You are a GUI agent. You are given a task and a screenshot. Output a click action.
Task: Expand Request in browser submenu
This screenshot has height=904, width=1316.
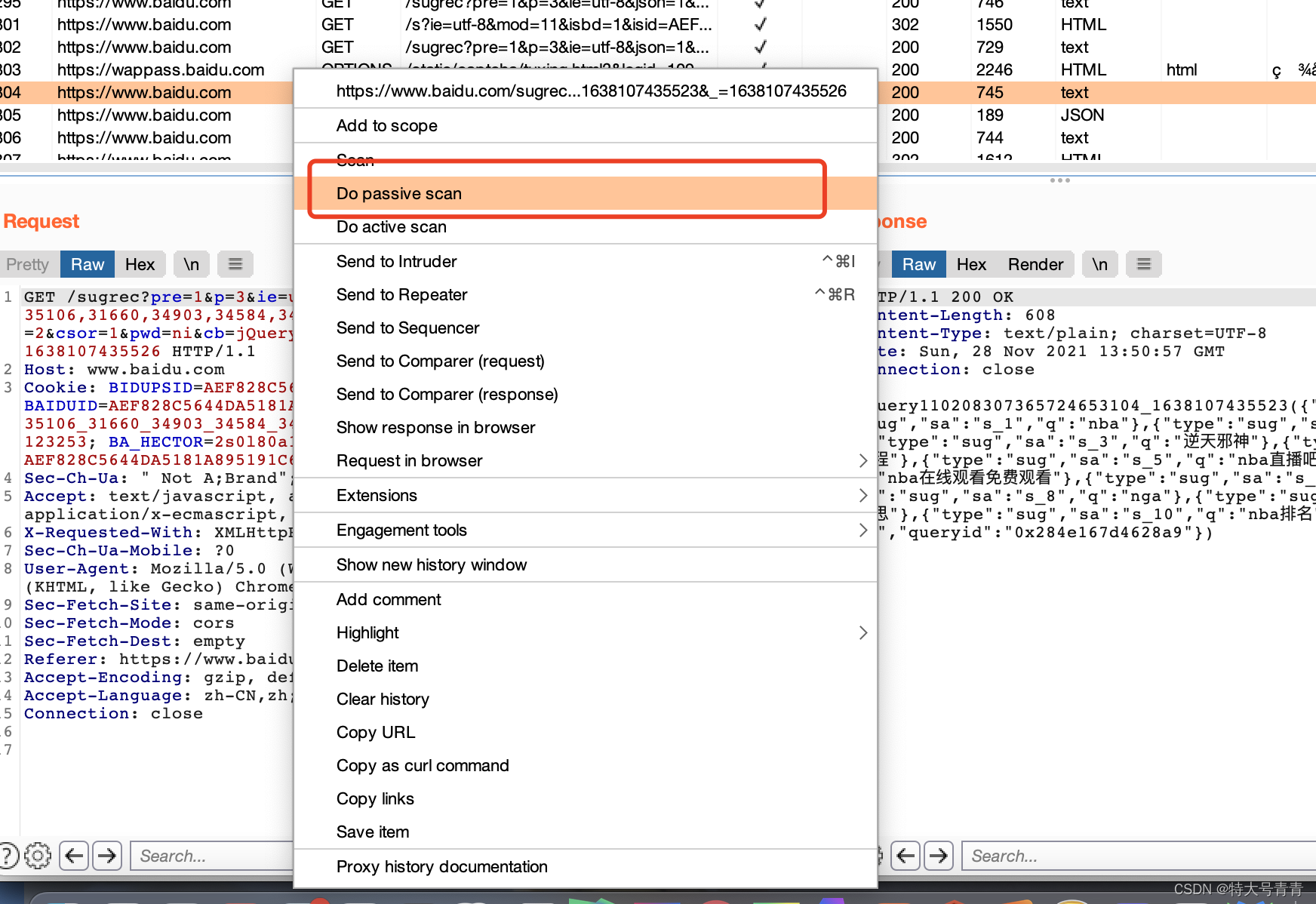(x=586, y=460)
